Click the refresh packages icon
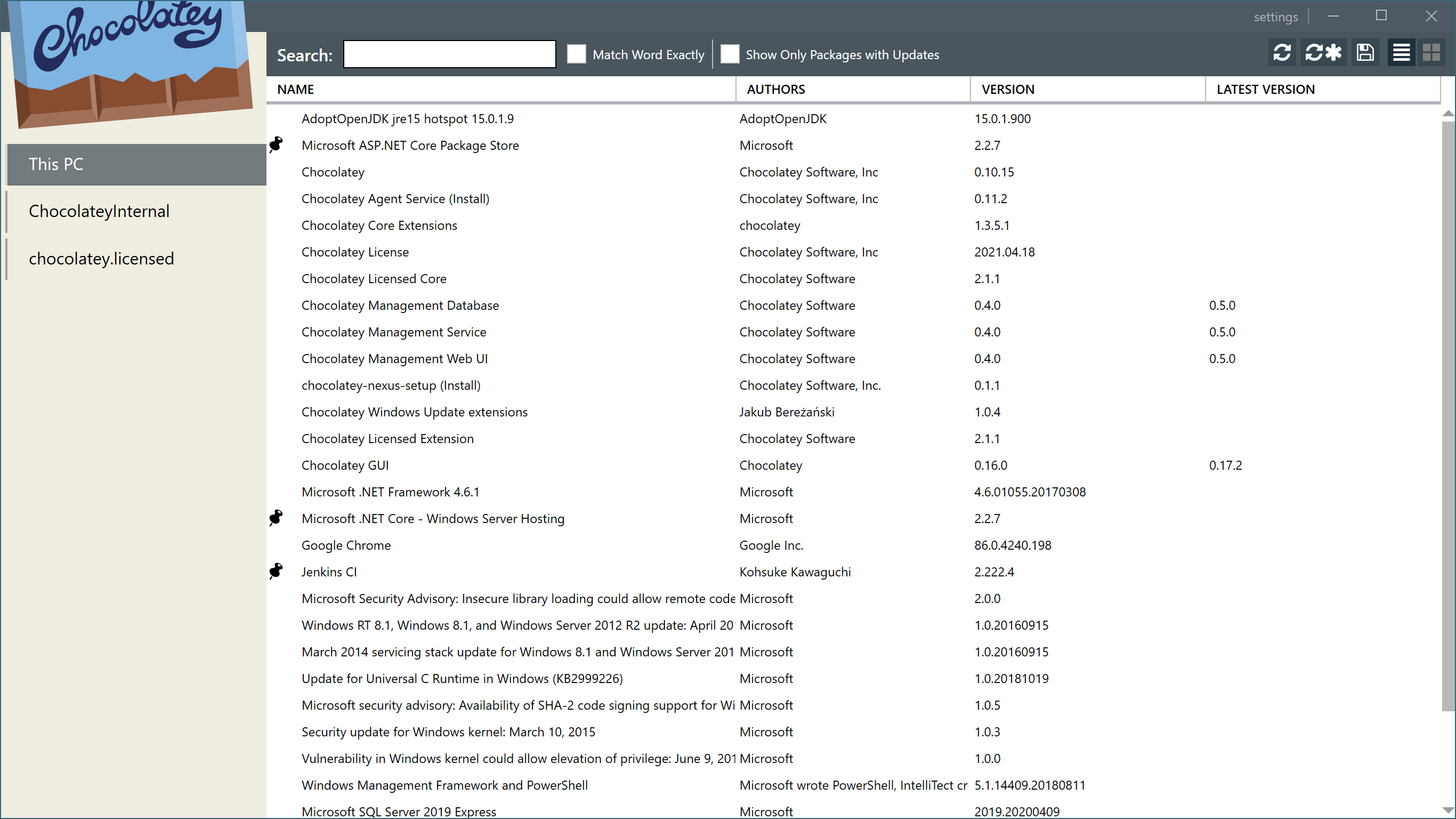 click(1282, 53)
